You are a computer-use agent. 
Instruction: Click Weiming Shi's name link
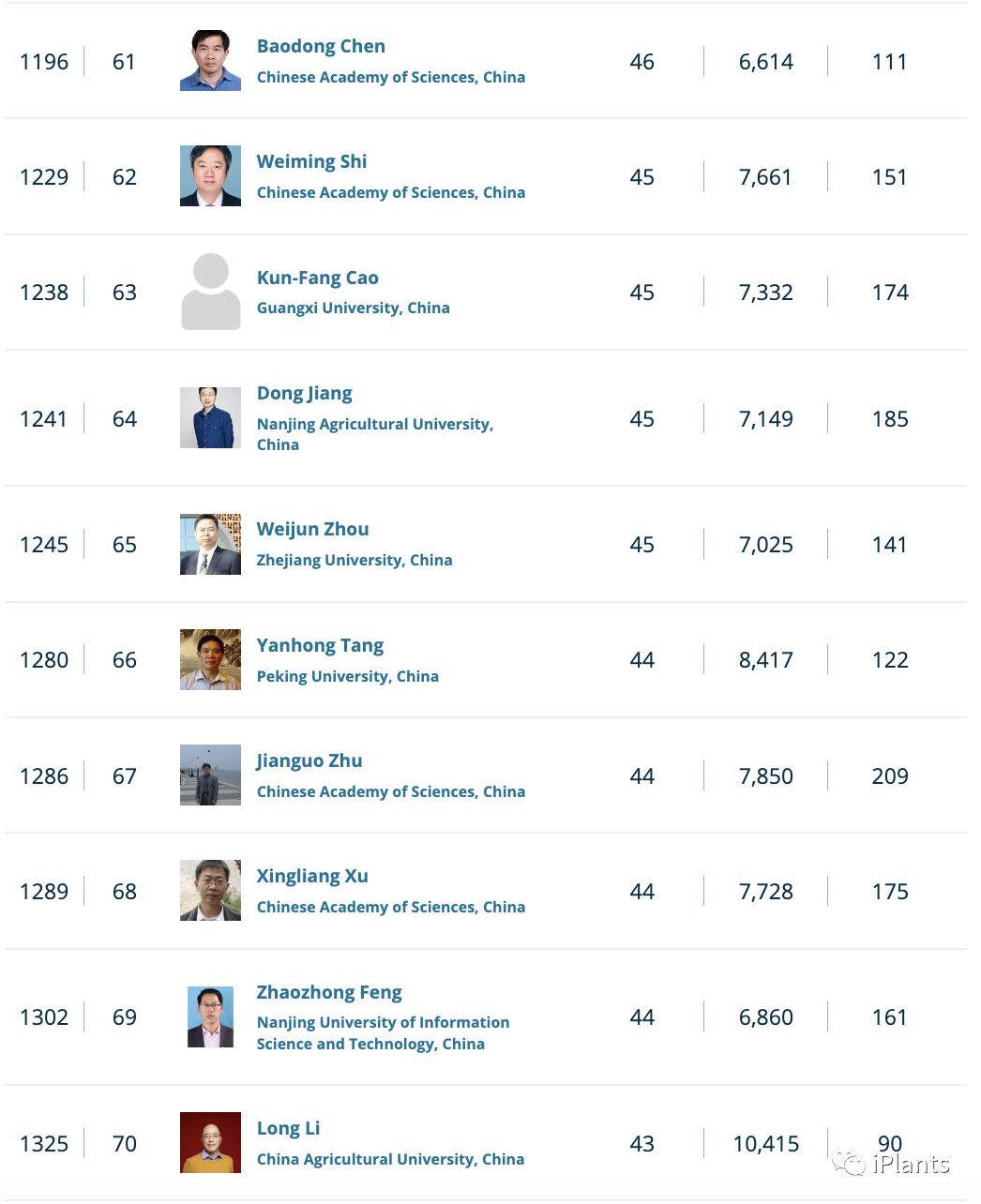pyautogui.click(x=311, y=161)
